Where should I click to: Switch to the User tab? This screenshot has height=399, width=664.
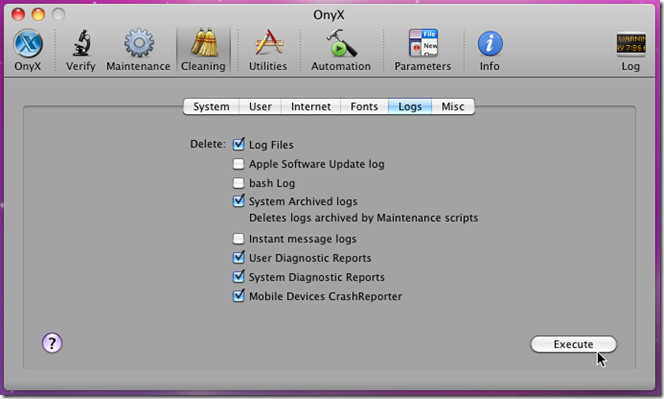coord(260,106)
